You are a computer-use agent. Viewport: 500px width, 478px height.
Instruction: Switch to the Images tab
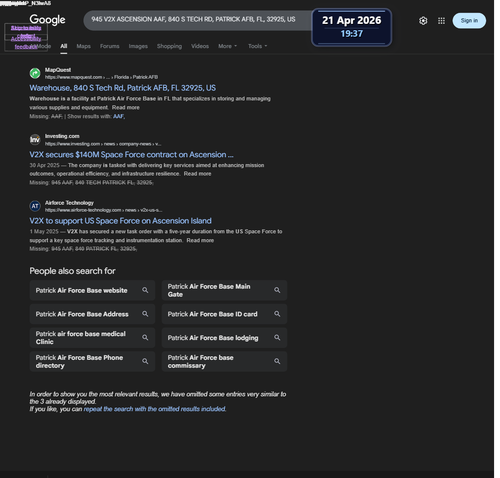pos(138,46)
